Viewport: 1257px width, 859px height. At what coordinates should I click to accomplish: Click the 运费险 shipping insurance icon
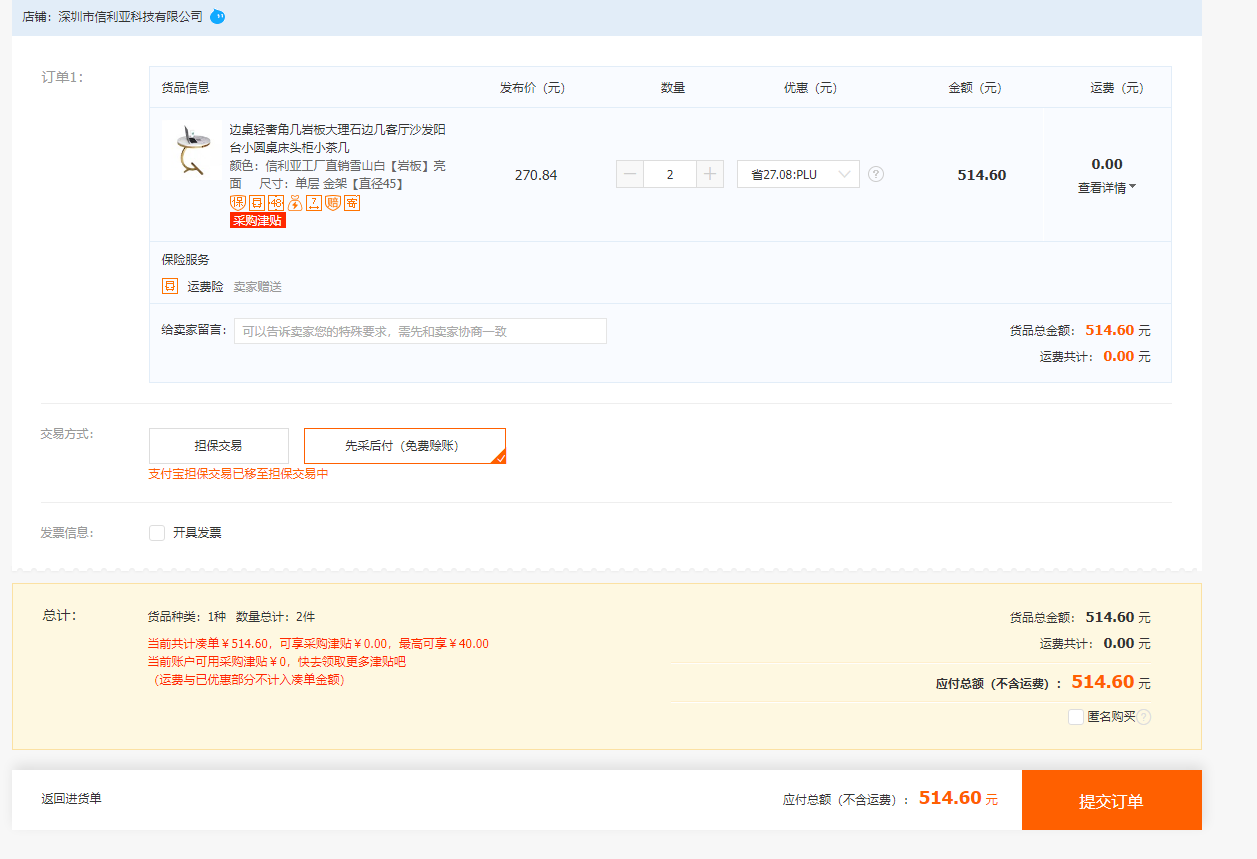pyautogui.click(x=170, y=286)
